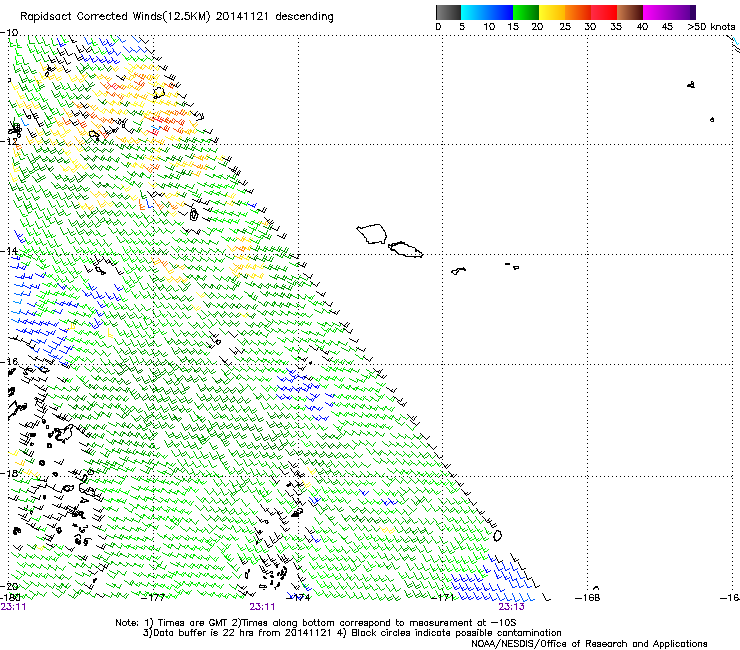Click the orange 25–30 knots legend color
740x650 pixels.
[578, 12]
